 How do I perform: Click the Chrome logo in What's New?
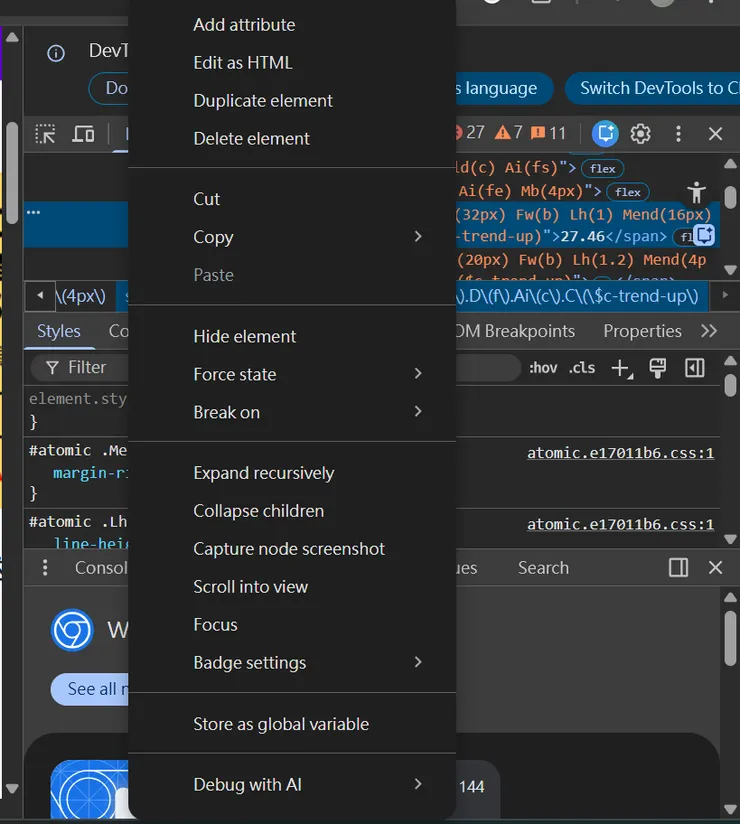[73, 630]
